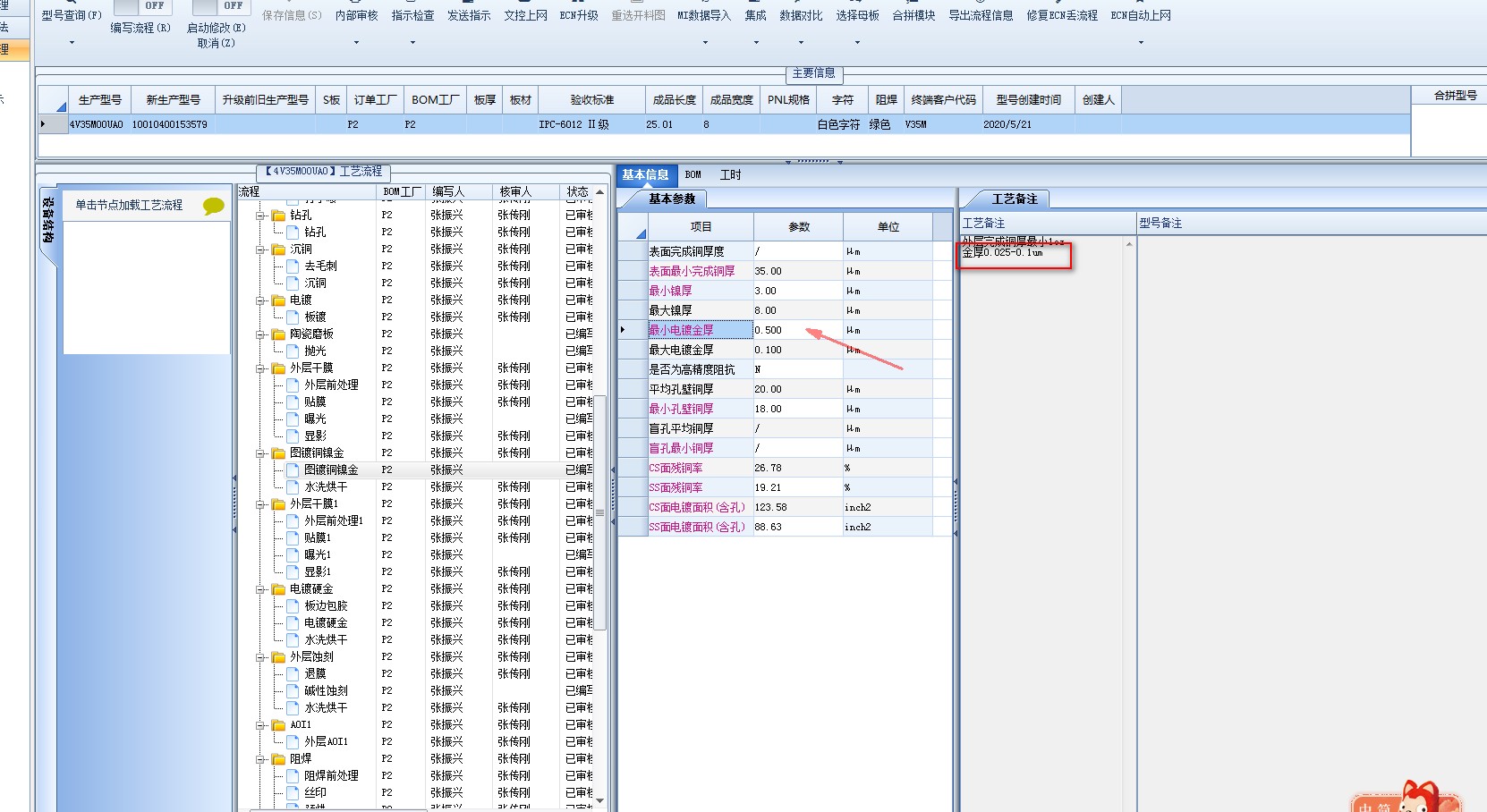Click the 修复ECN丢流程 toolbar button
The width and height of the screenshot is (1487, 812).
click(1062, 15)
